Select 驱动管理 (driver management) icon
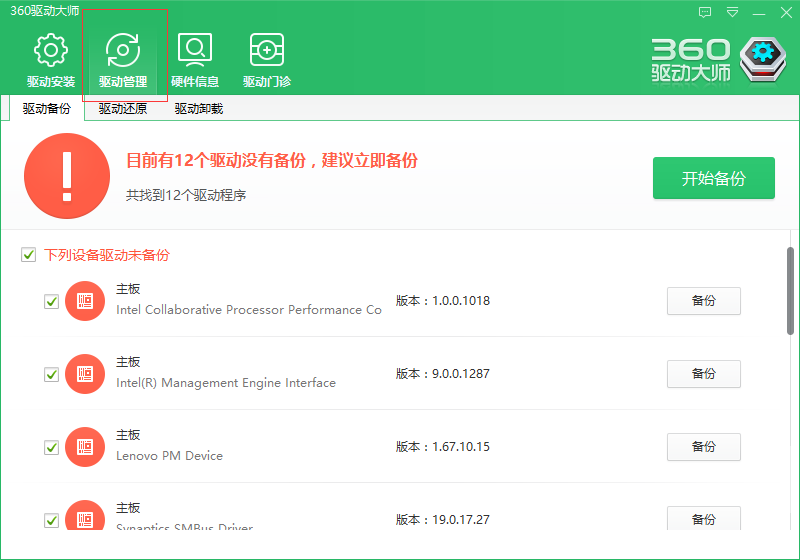Screen dimensions: 800x560 [x=123, y=51]
